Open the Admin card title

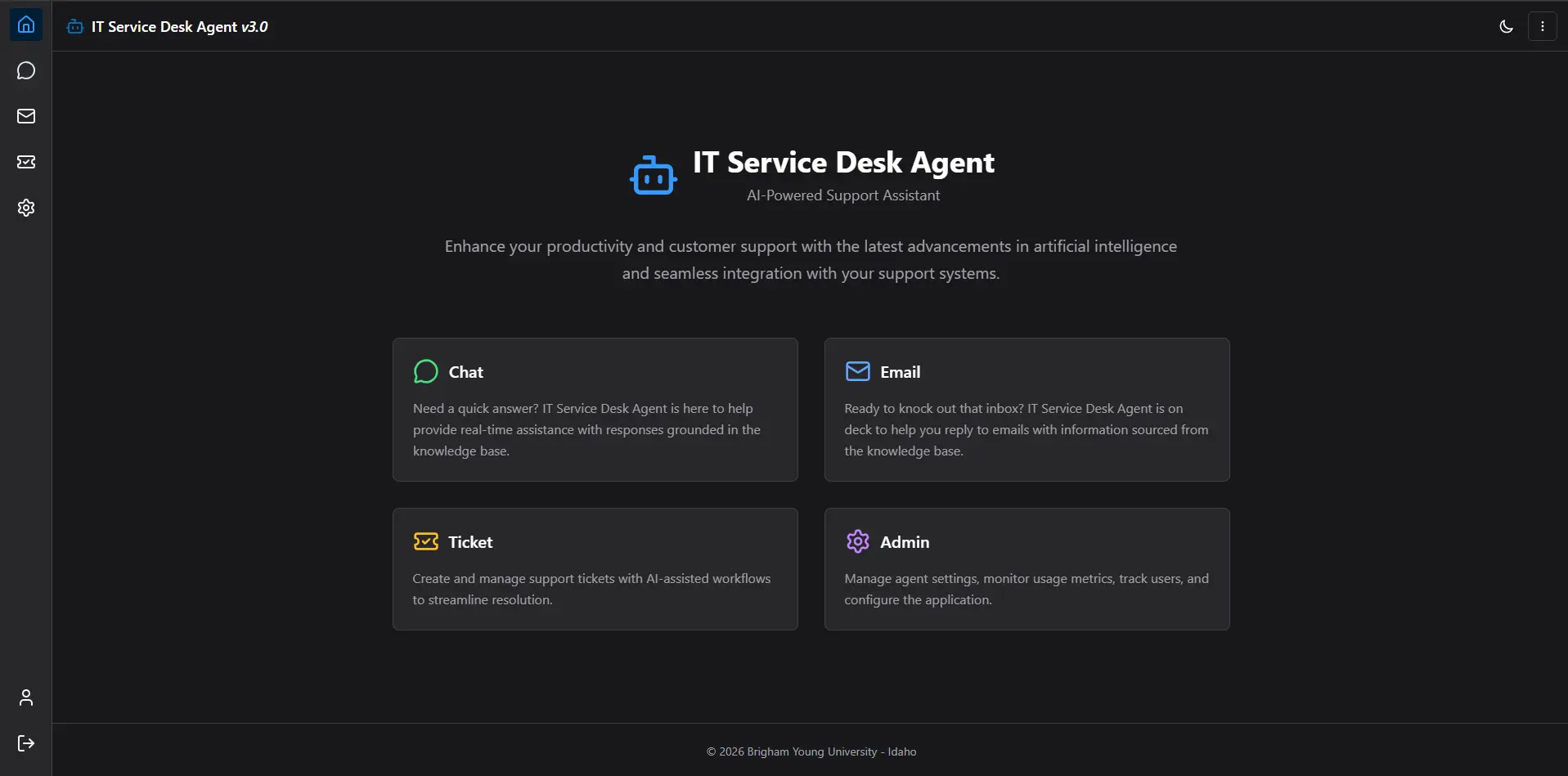905,542
